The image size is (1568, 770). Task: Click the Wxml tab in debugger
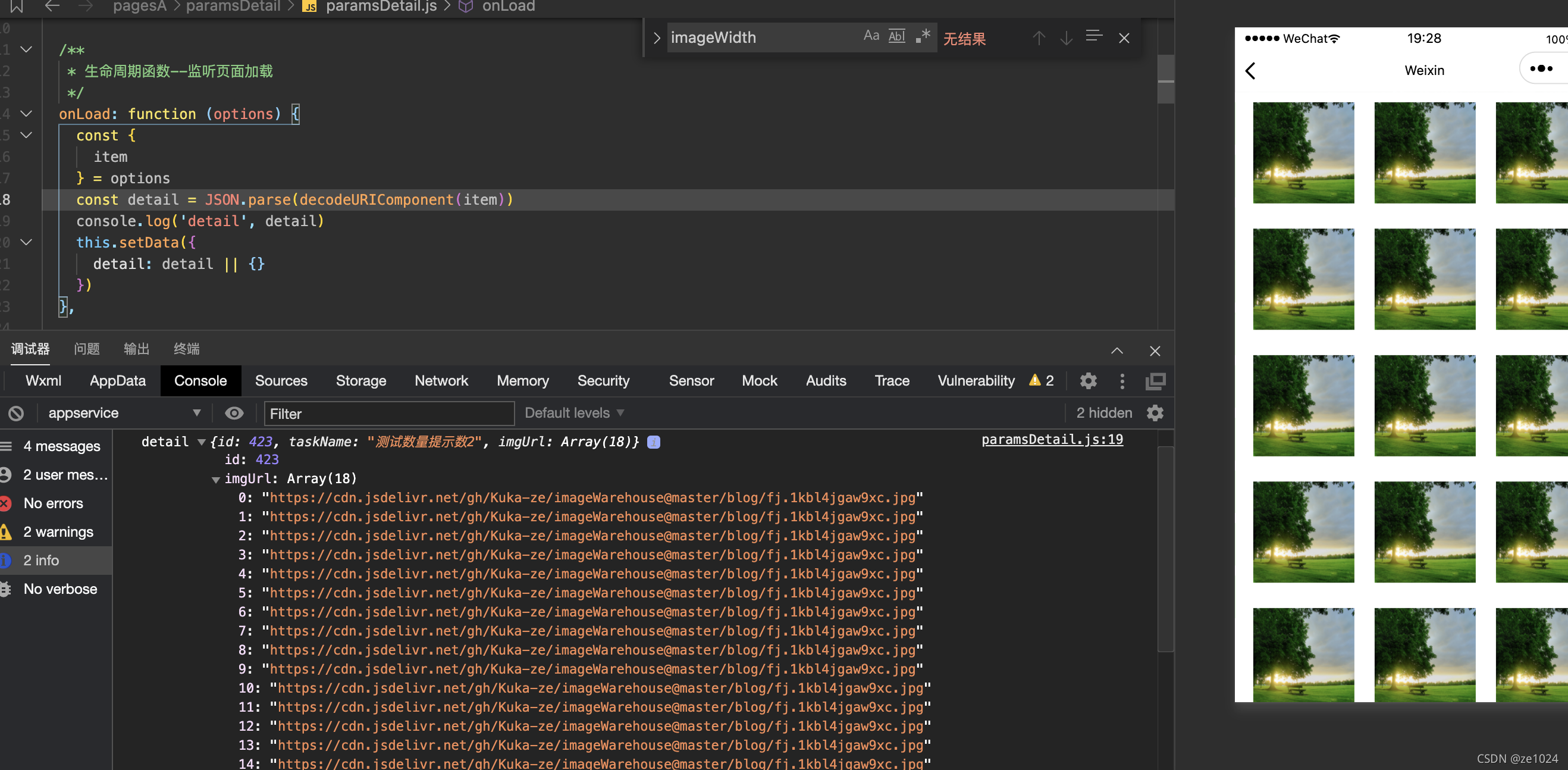pyautogui.click(x=42, y=381)
